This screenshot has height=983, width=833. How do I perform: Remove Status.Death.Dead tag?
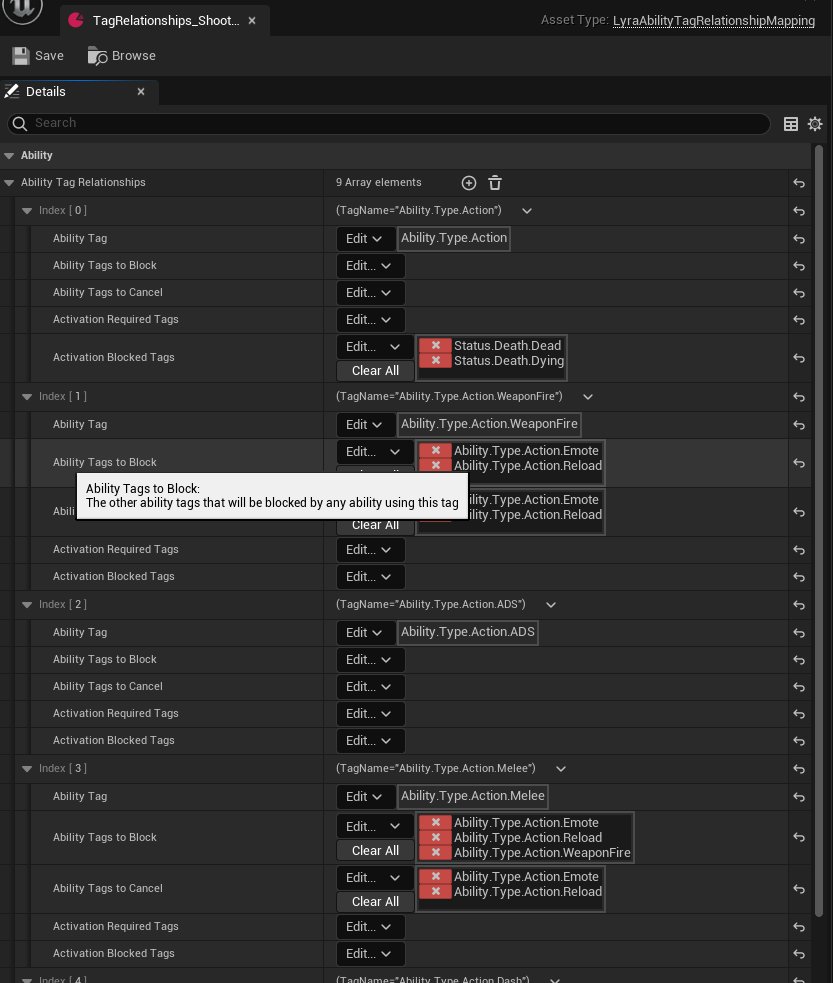click(435, 345)
